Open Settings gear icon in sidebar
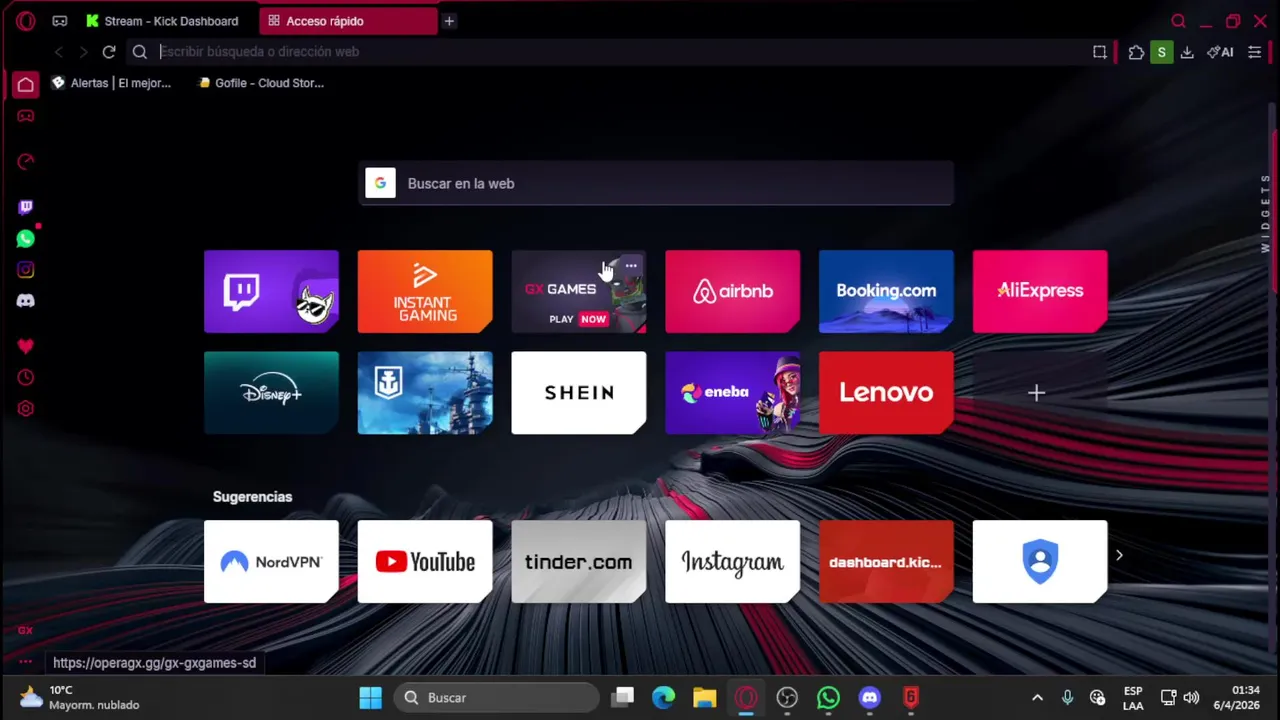The height and width of the screenshot is (720, 1280). click(26, 408)
